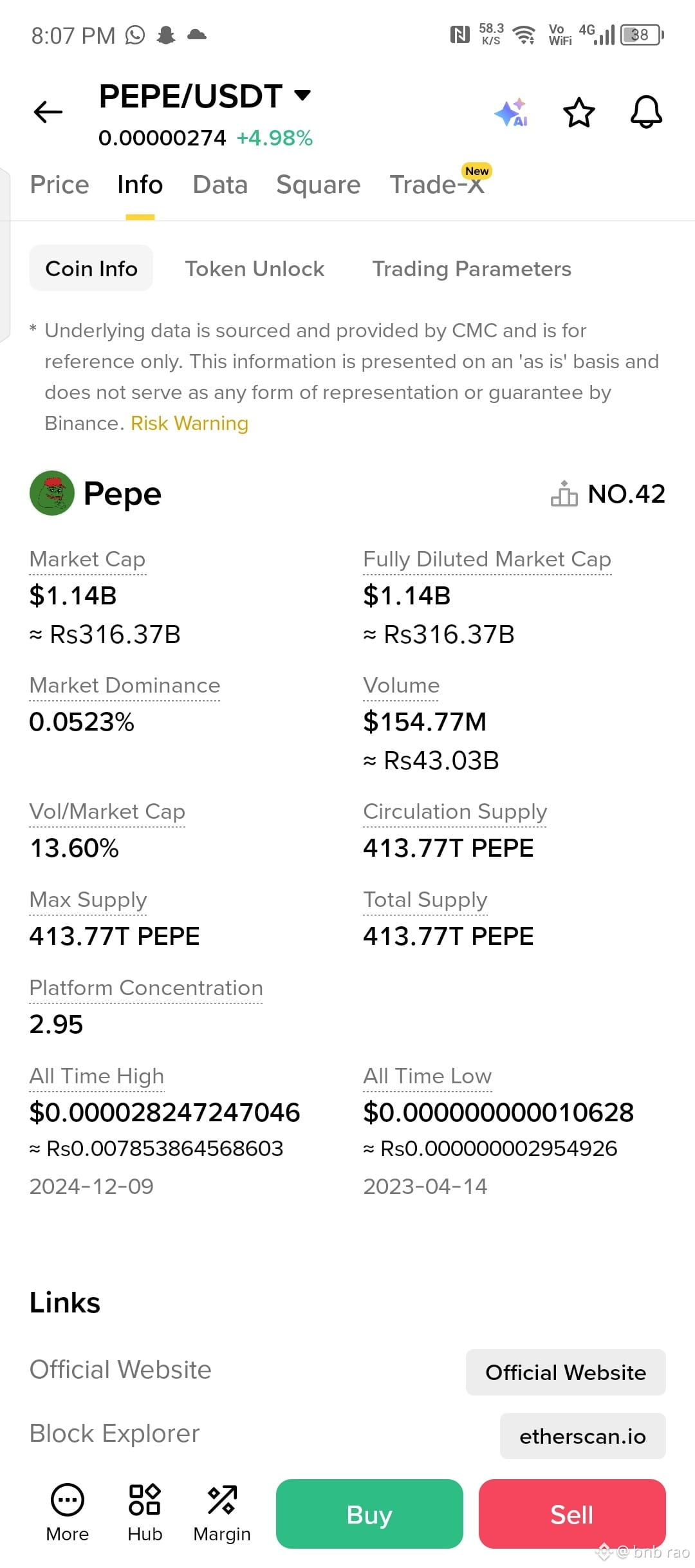
Task: Switch to the Data tab
Action: (x=220, y=185)
